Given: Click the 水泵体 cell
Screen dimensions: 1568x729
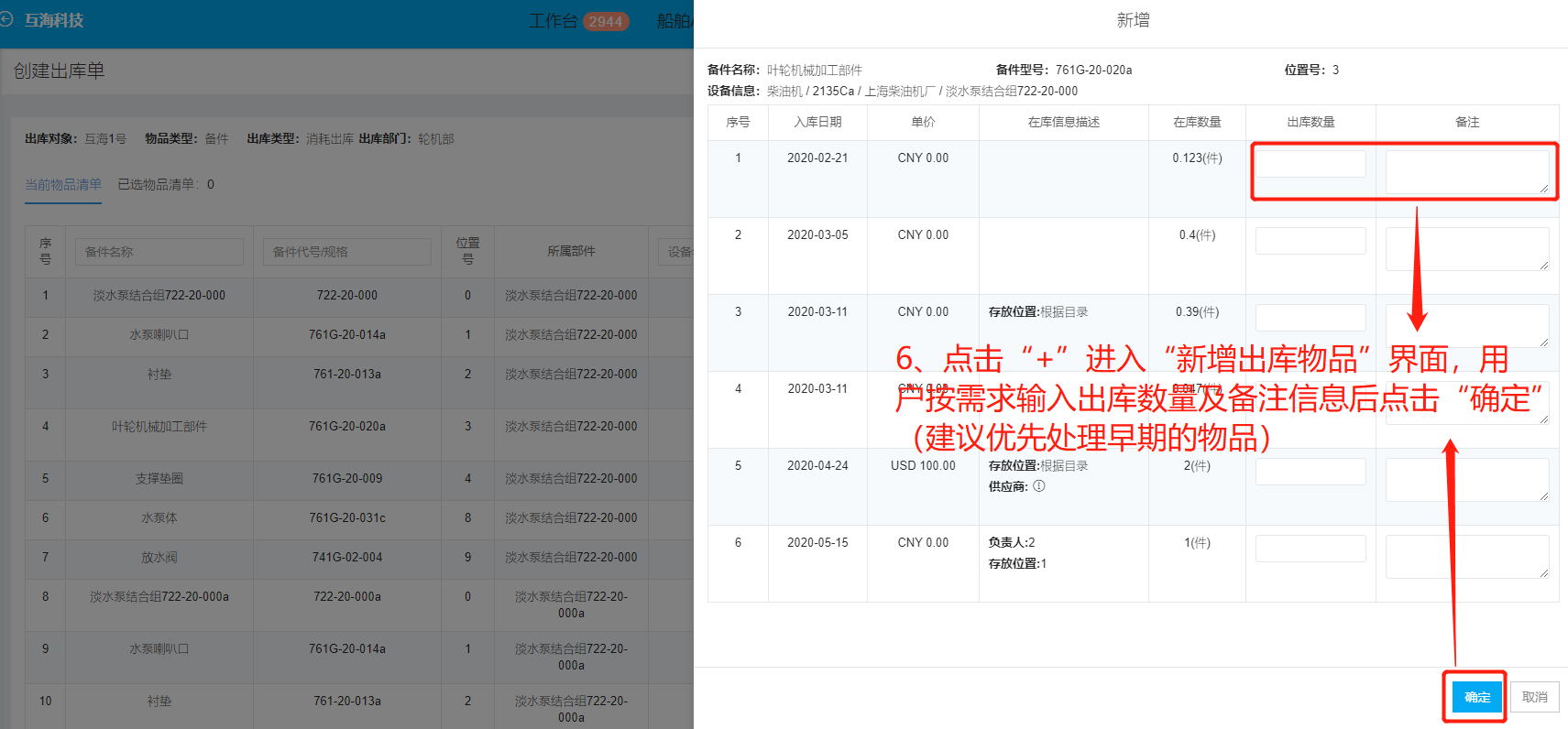Looking at the screenshot, I should 159,517.
